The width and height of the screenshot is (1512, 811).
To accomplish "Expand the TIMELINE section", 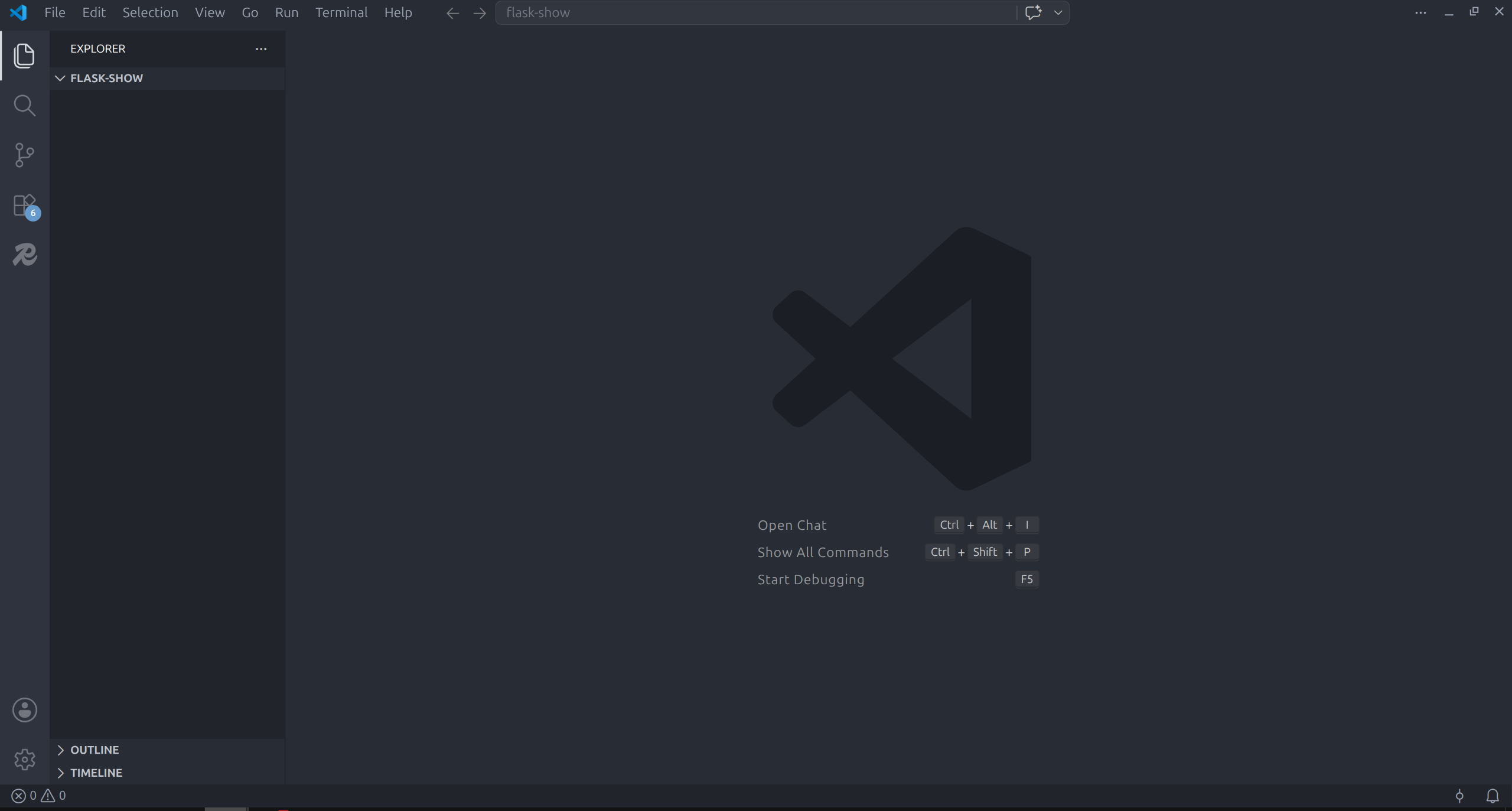I will pyautogui.click(x=167, y=773).
